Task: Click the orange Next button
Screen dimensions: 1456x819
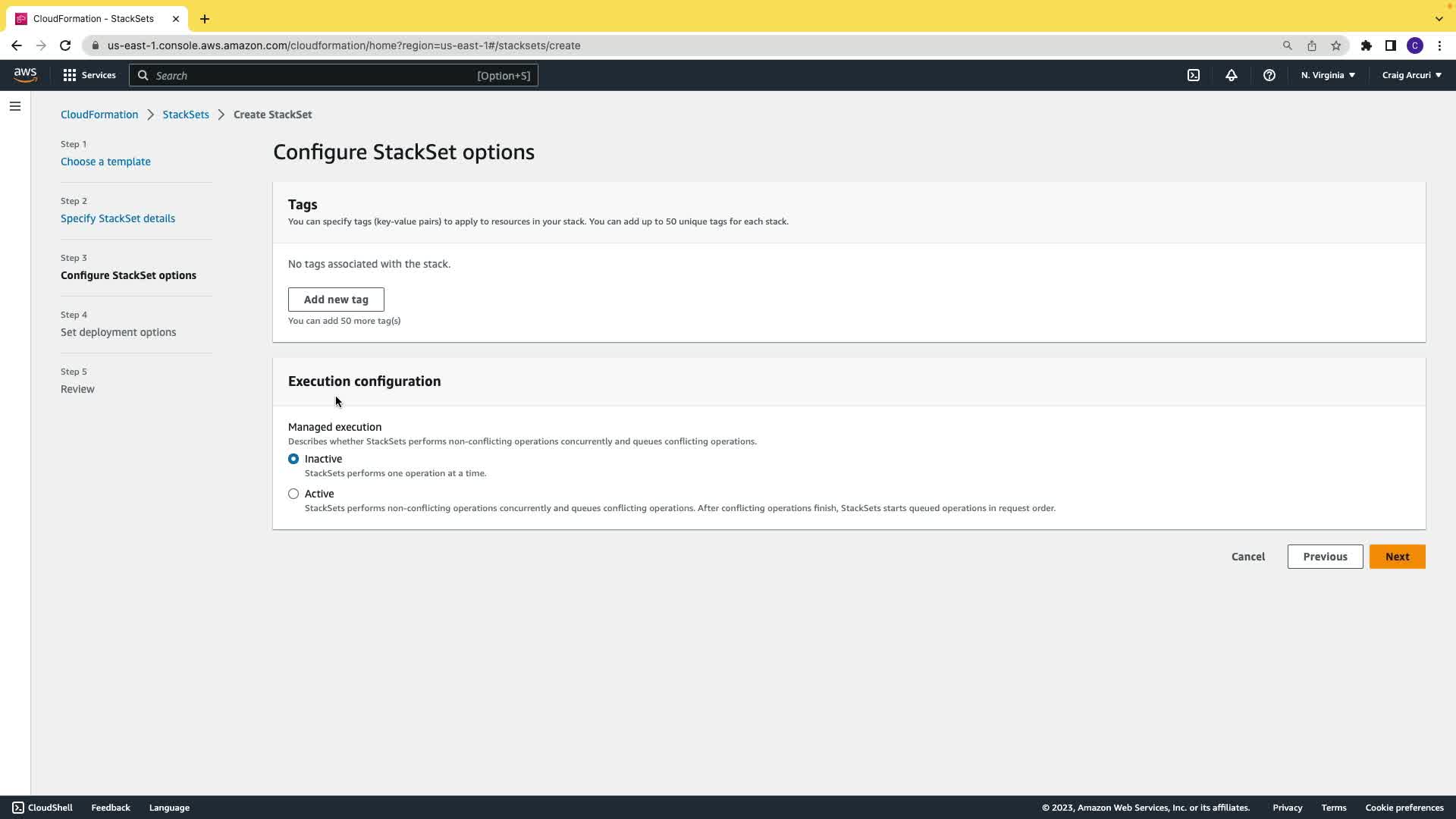Action: click(x=1397, y=557)
